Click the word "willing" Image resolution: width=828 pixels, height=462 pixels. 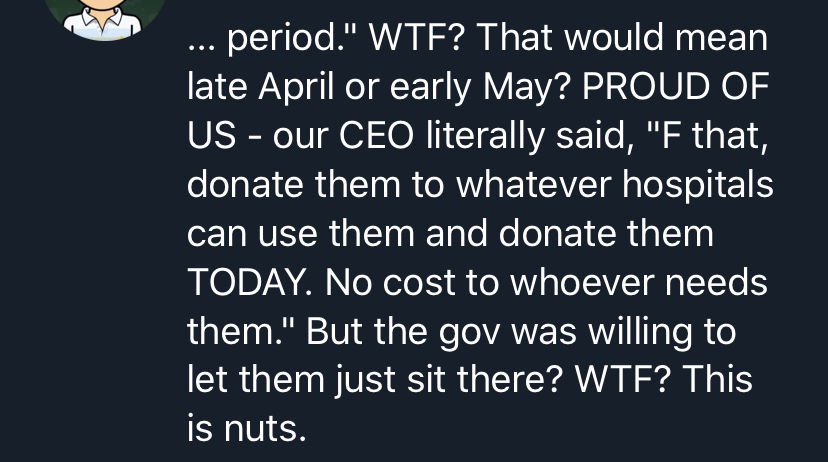pos(639,333)
